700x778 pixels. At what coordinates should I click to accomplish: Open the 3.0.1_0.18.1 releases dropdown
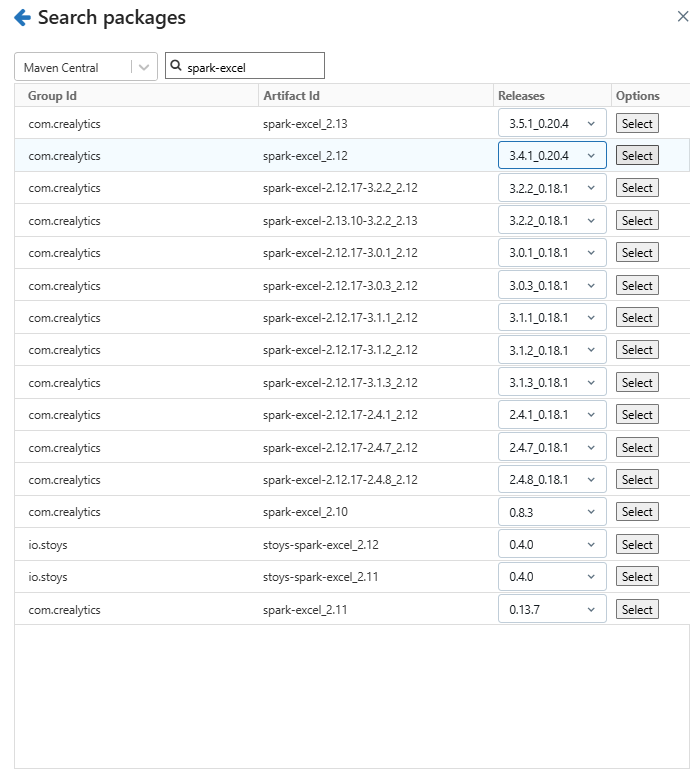[552, 253]
